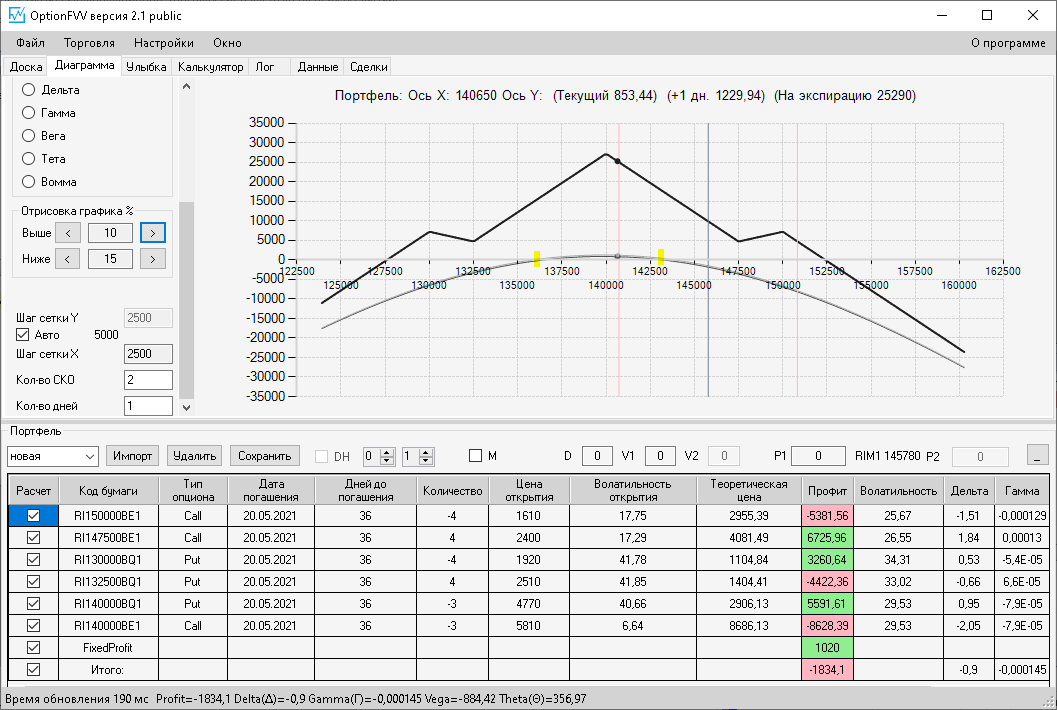
Task: Open О программе menu item
Action: coord(1008,43)
